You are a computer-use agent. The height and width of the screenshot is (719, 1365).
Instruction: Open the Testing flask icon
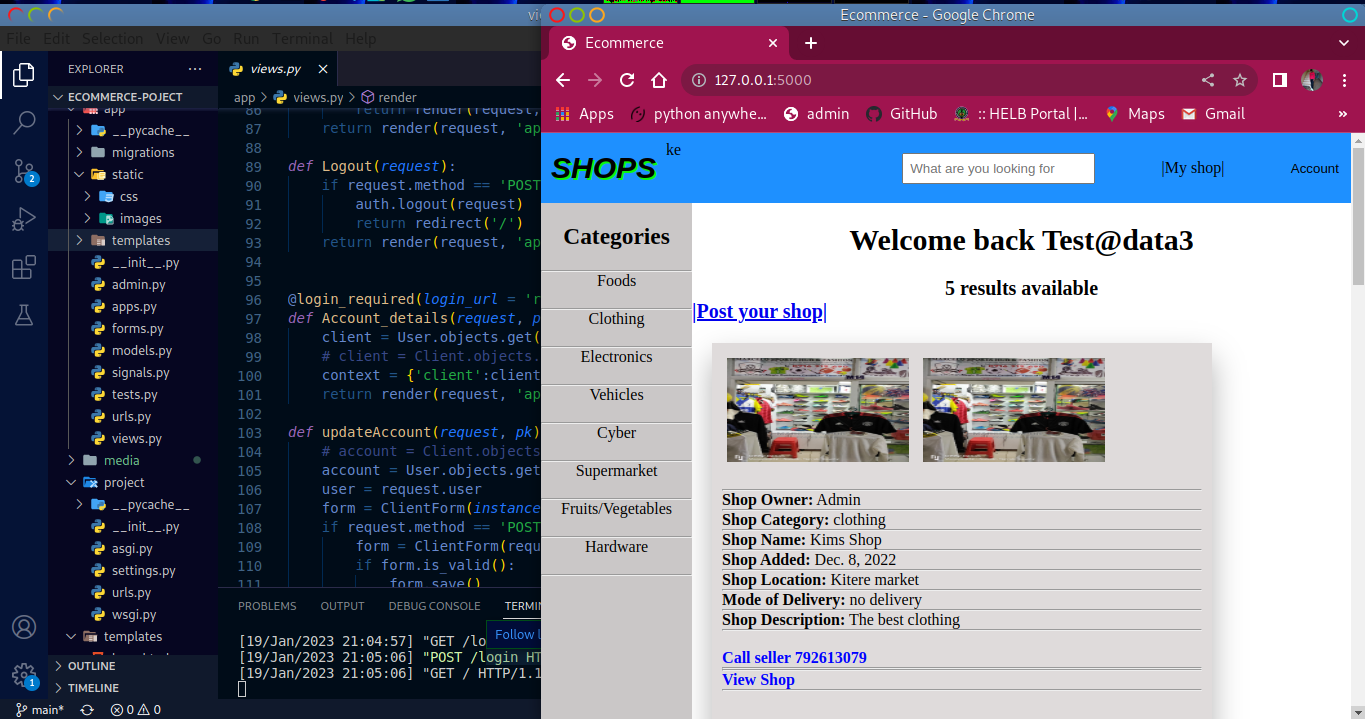[24, 315]
